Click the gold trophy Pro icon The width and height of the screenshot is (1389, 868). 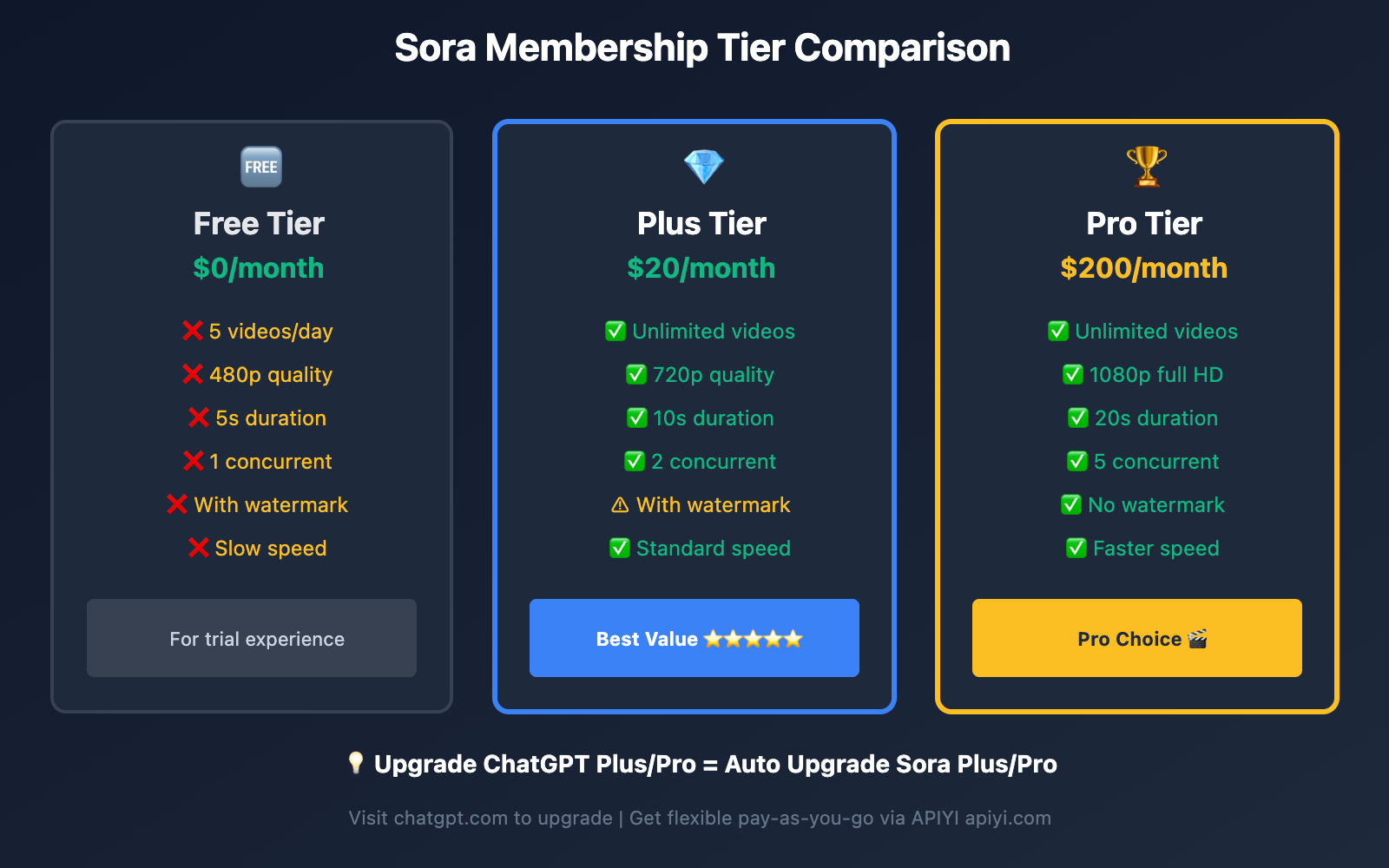tap(1146, 167)
